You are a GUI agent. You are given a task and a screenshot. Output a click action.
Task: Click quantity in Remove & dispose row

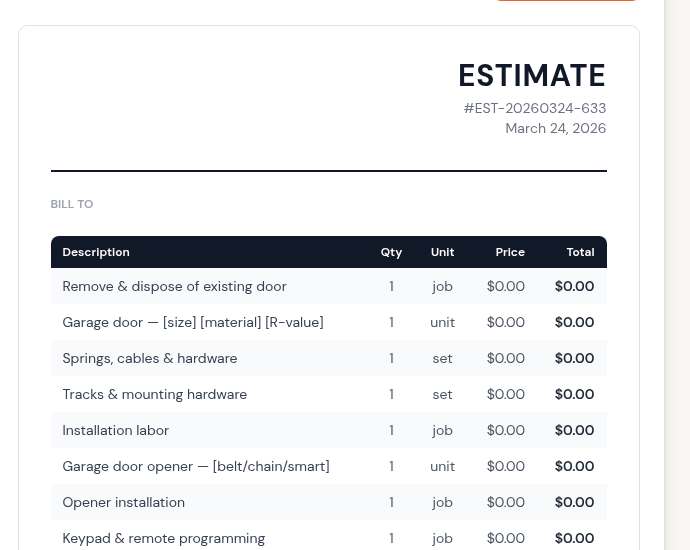point(391,286)
